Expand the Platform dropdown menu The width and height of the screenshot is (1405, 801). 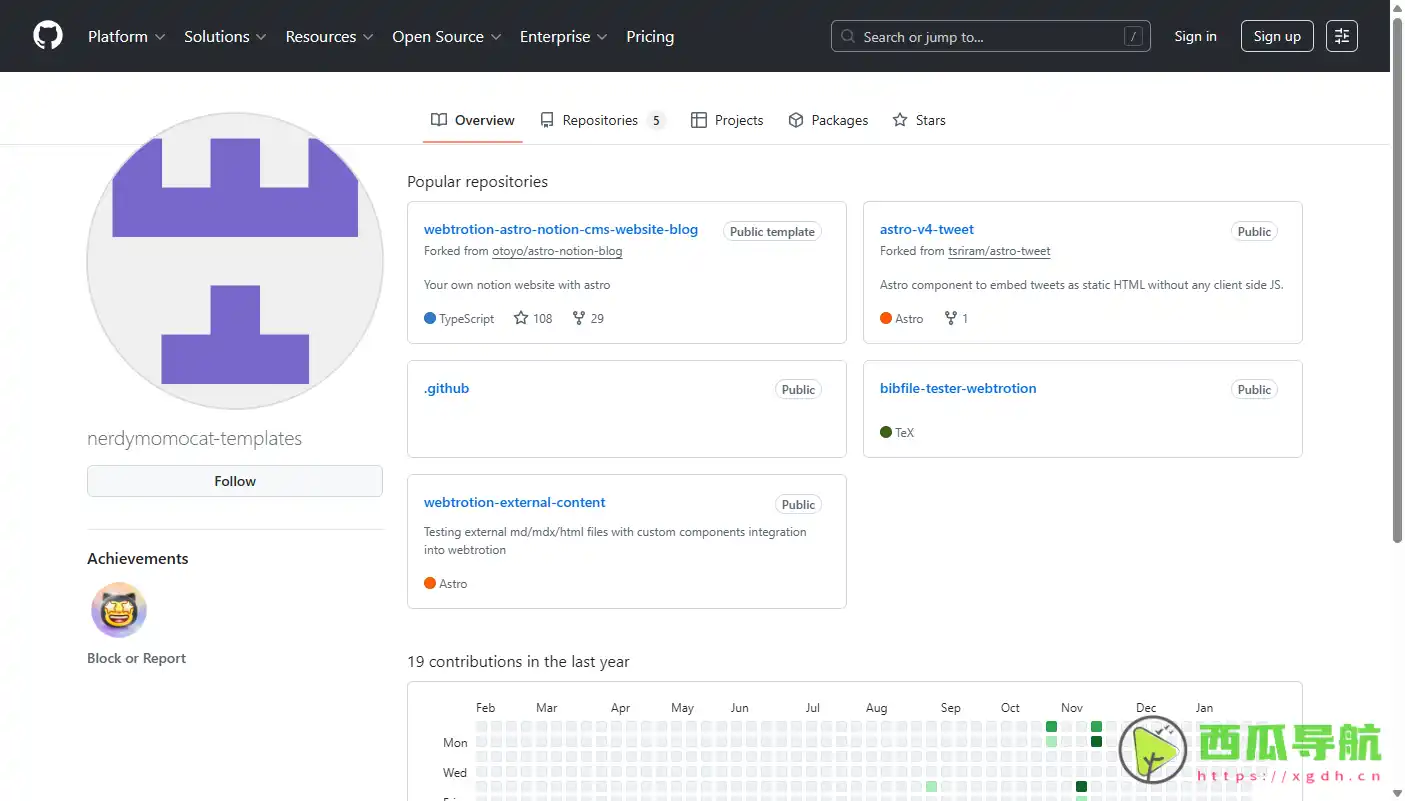pos(126,36)
